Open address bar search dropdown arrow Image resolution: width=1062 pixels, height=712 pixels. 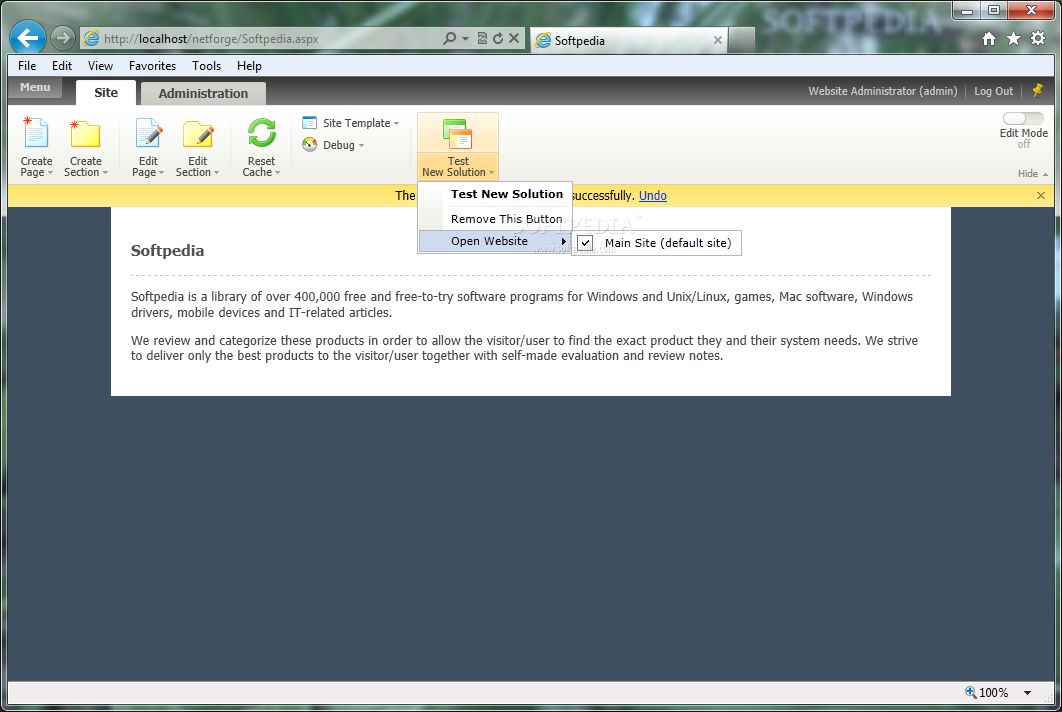pos(465,39)
